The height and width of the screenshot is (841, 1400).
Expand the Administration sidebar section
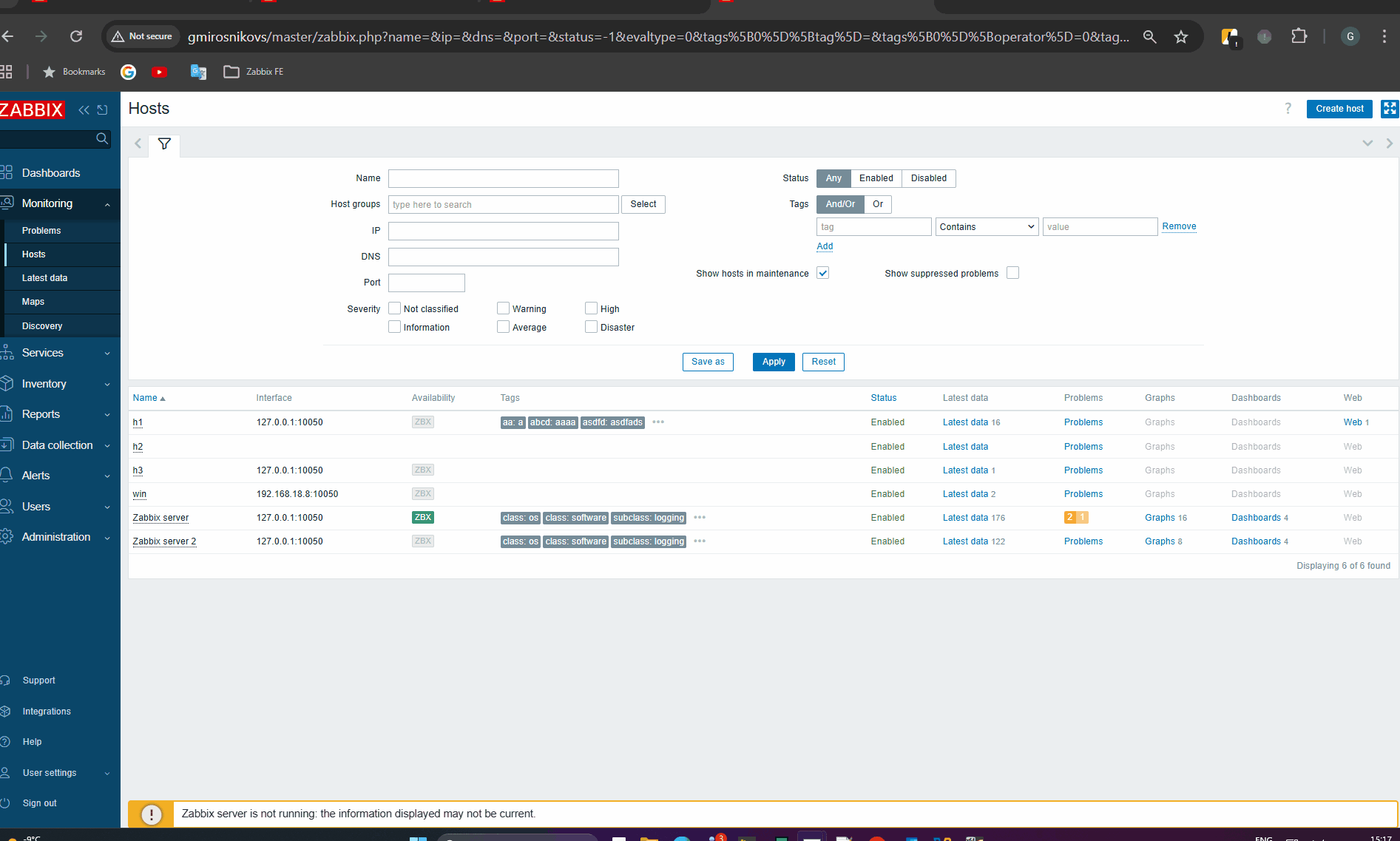tap(56, 537)
